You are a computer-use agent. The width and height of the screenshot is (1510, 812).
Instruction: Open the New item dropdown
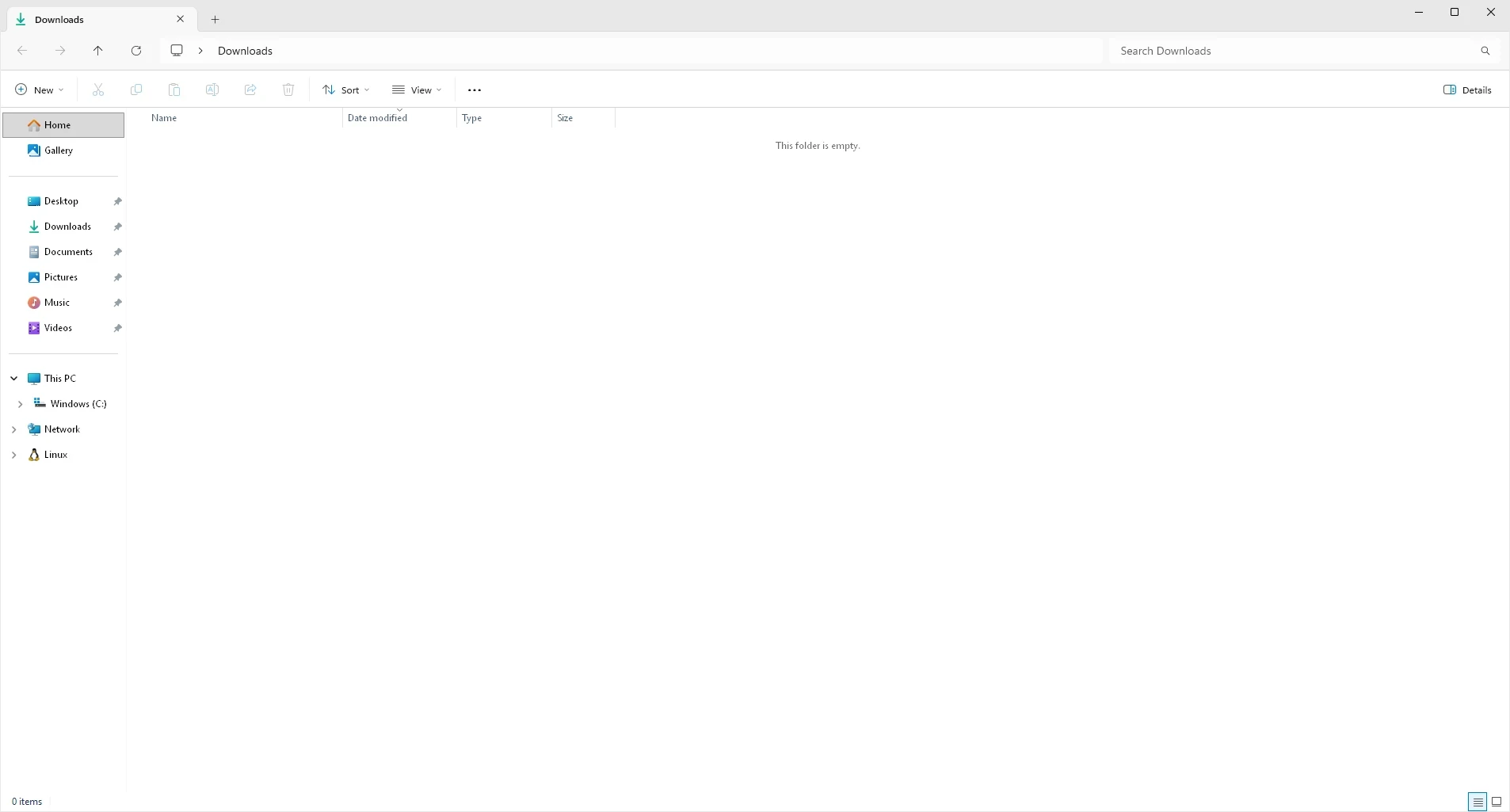[x=40, y=90]
